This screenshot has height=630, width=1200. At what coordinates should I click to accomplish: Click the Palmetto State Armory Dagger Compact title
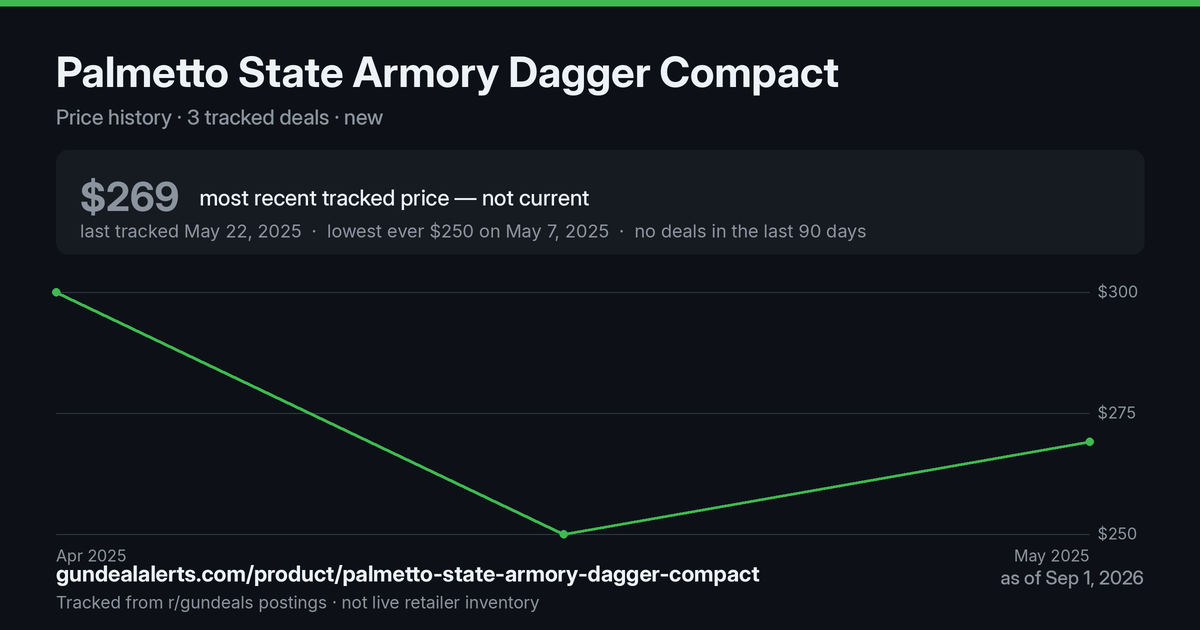447,73
